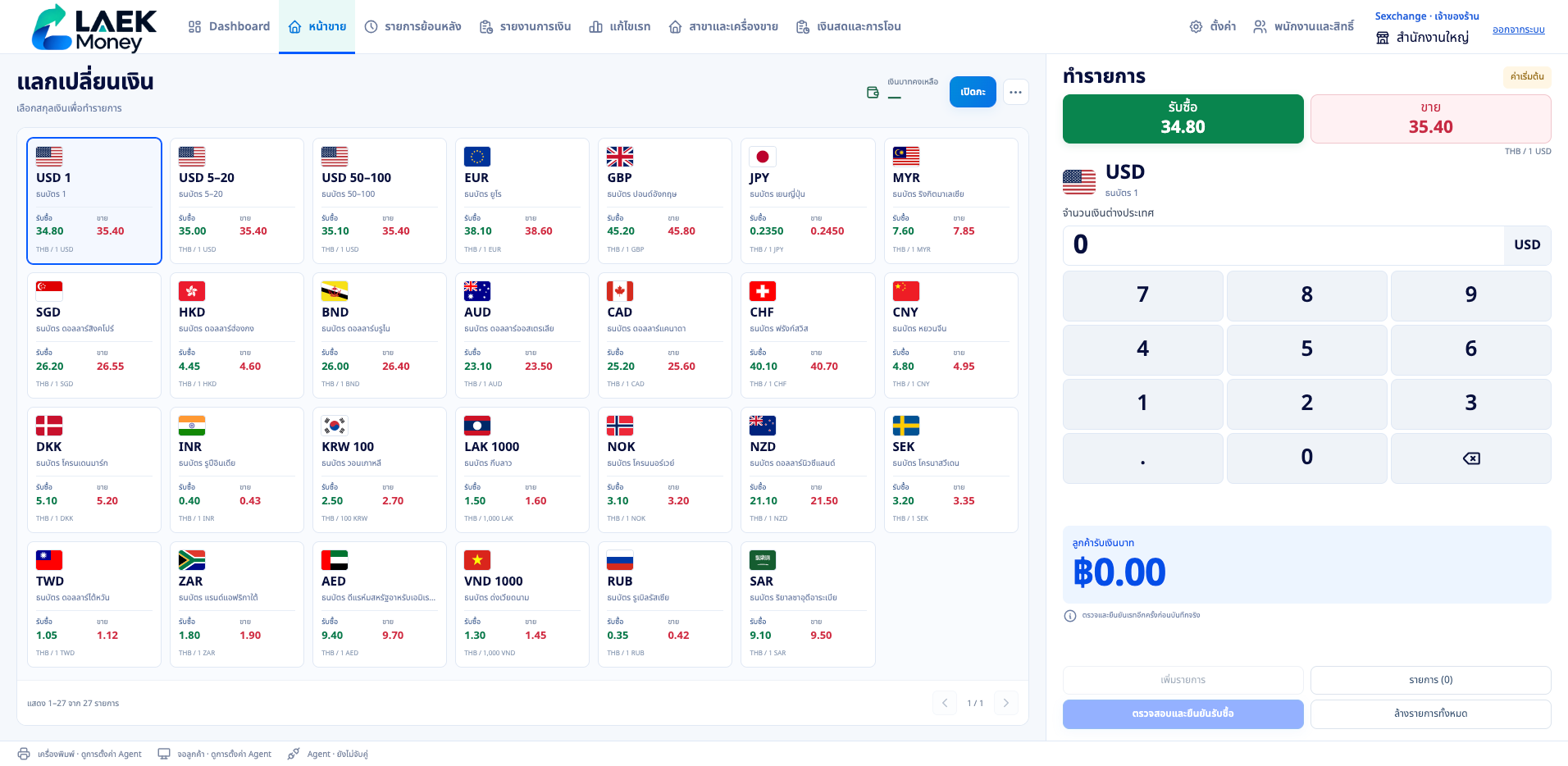Image resolution: width=1568 pixels, height=766 pixels.
Task: Select the USD 50–100 currency card
Action: pyautogui.click(x=380, y=201)
